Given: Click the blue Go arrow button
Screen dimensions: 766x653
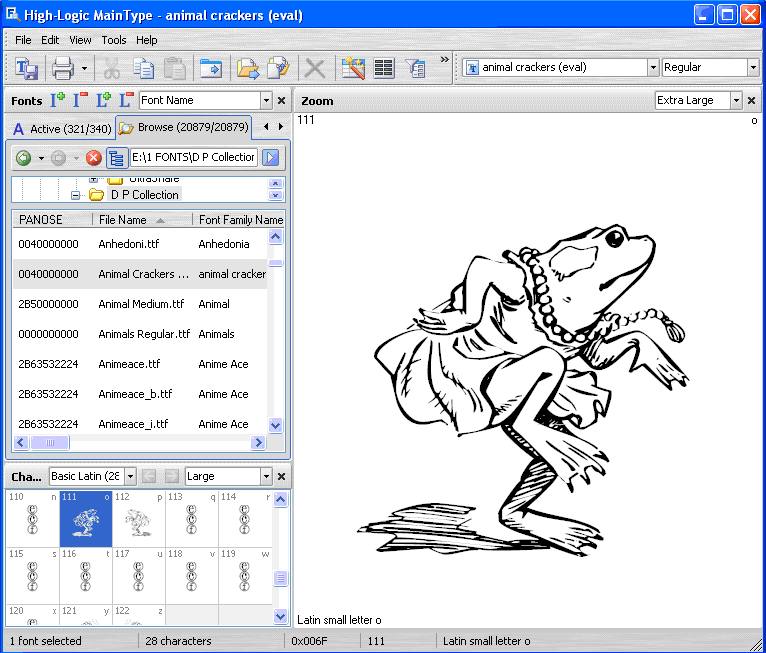Looking at the screenshot, I should click(x=271, y=157).
